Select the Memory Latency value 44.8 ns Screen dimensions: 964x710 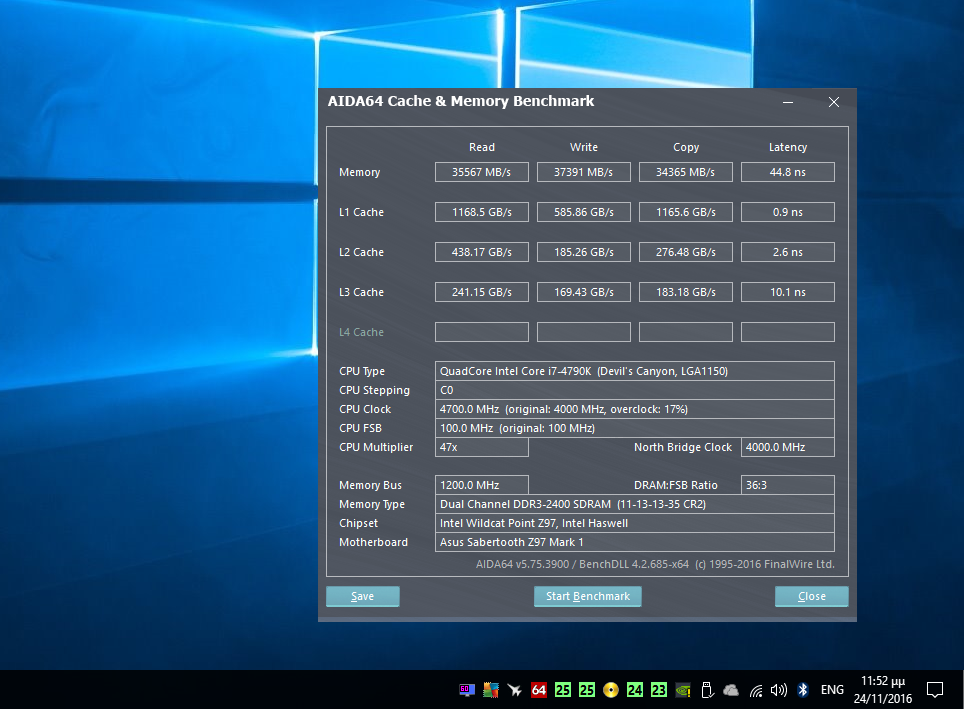tap(788, 172)
